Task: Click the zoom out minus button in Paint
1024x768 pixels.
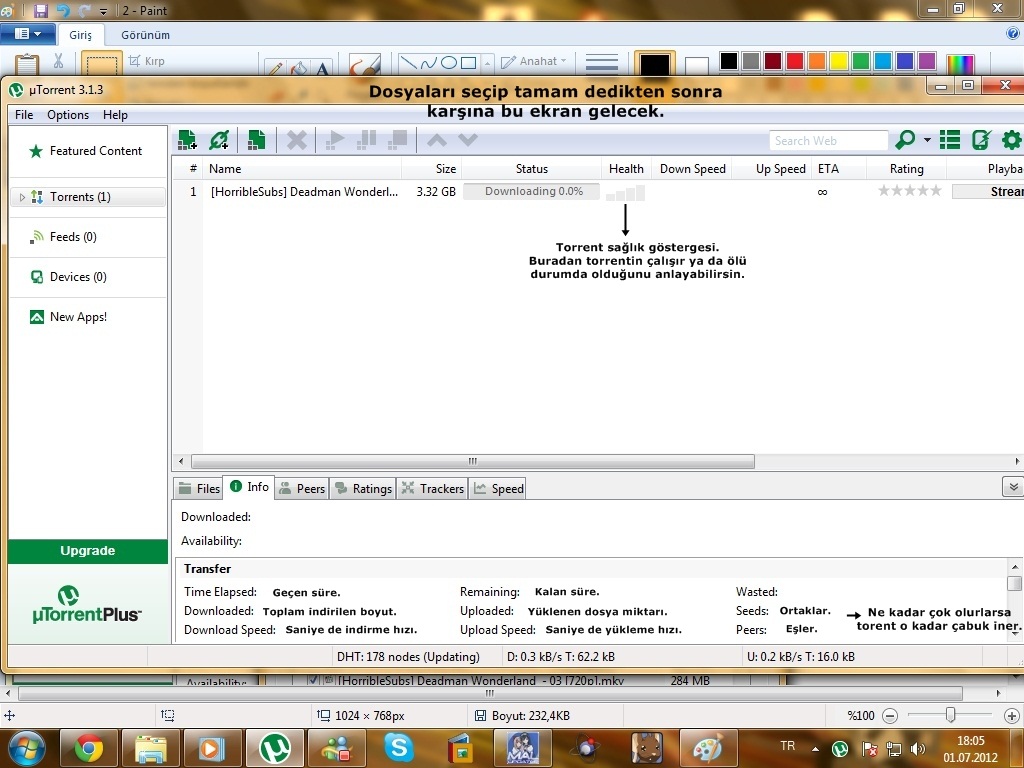Action: tap(889, 716)
